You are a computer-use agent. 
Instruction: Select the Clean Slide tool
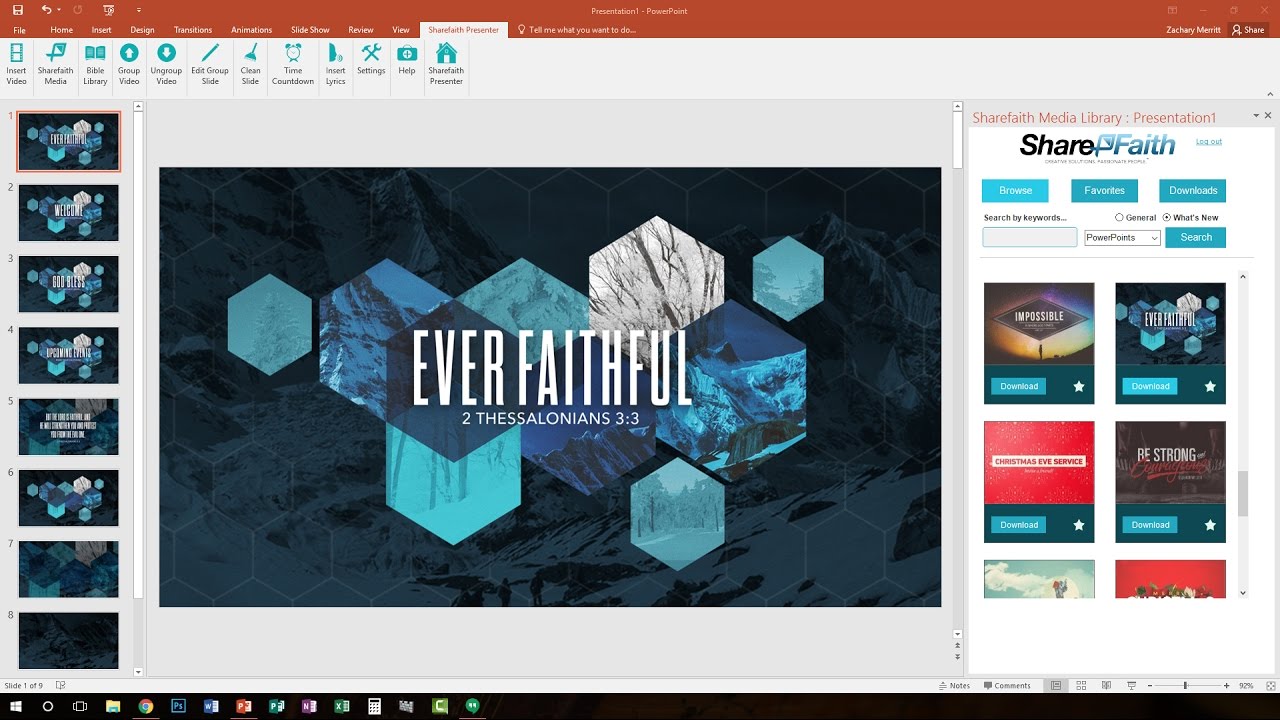pyautogui.click(x=250, y=64)
